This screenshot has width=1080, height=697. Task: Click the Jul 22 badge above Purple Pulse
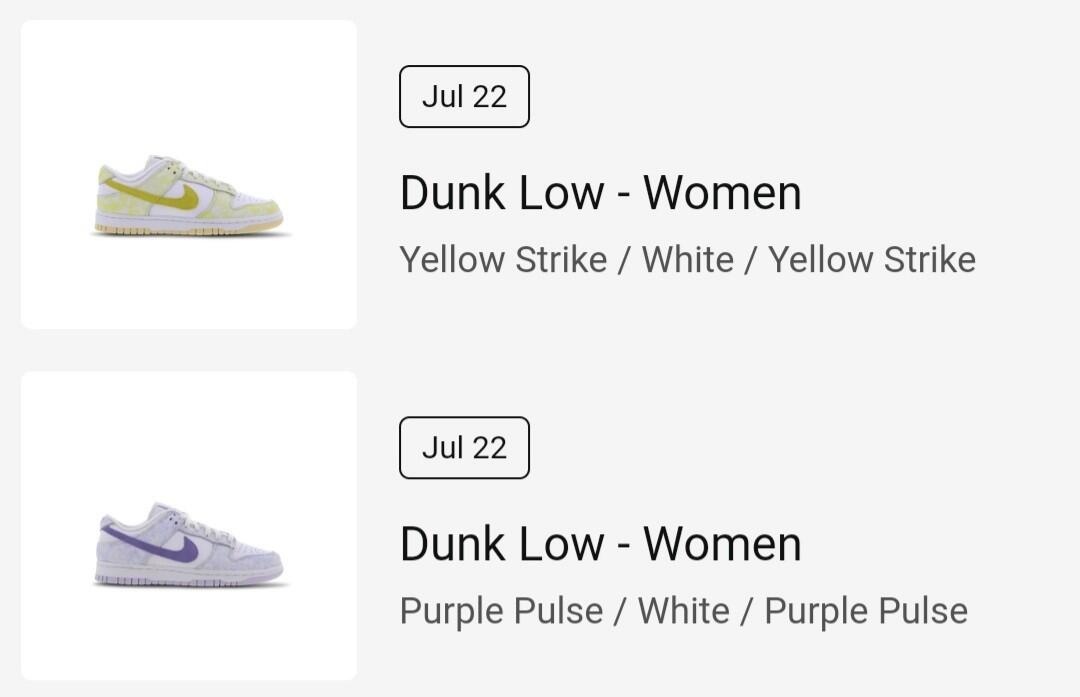[464, 448]
